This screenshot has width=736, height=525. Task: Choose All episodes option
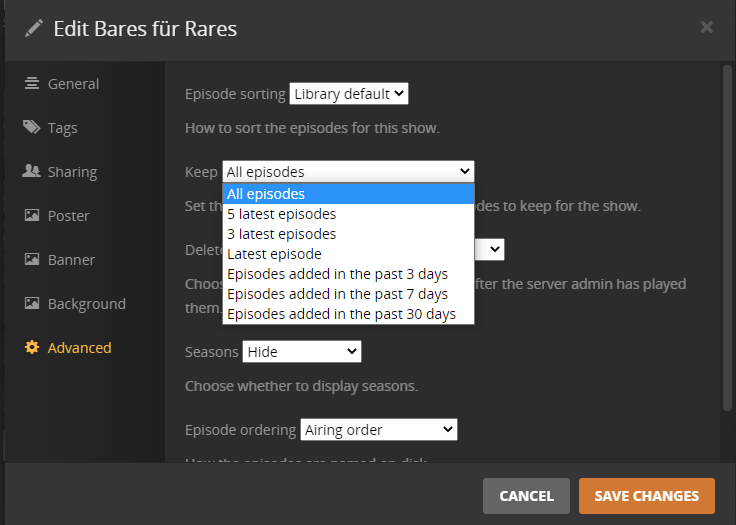click(x=348, y=194)
